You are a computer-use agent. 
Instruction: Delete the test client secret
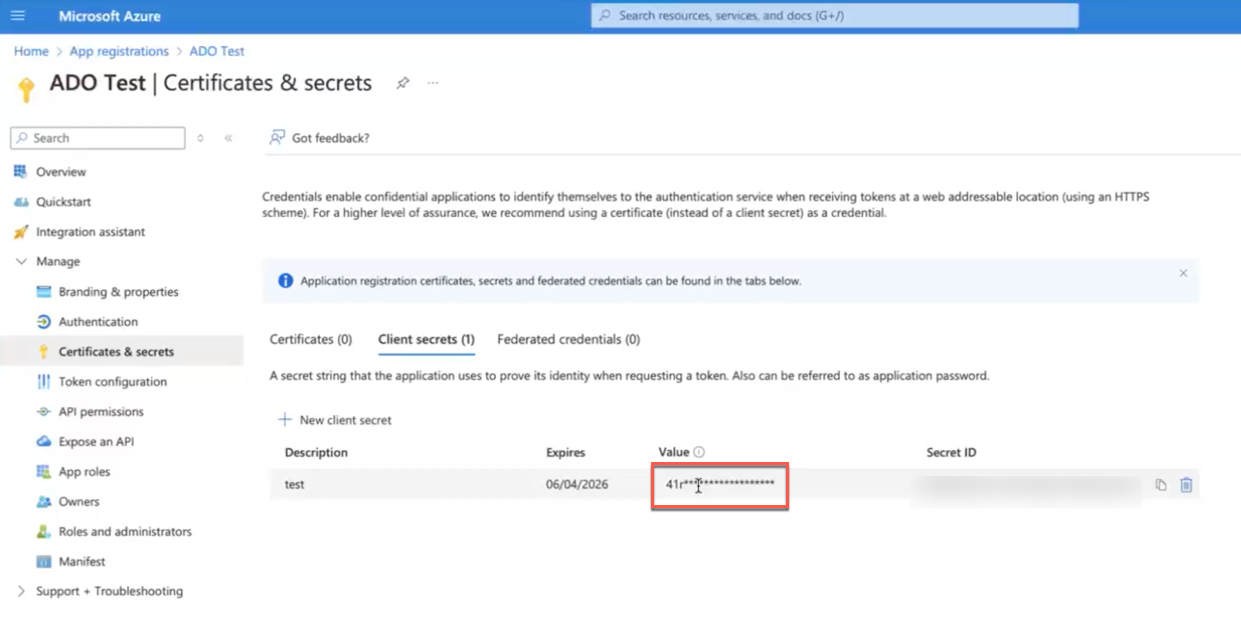(x=1186, y=485)
